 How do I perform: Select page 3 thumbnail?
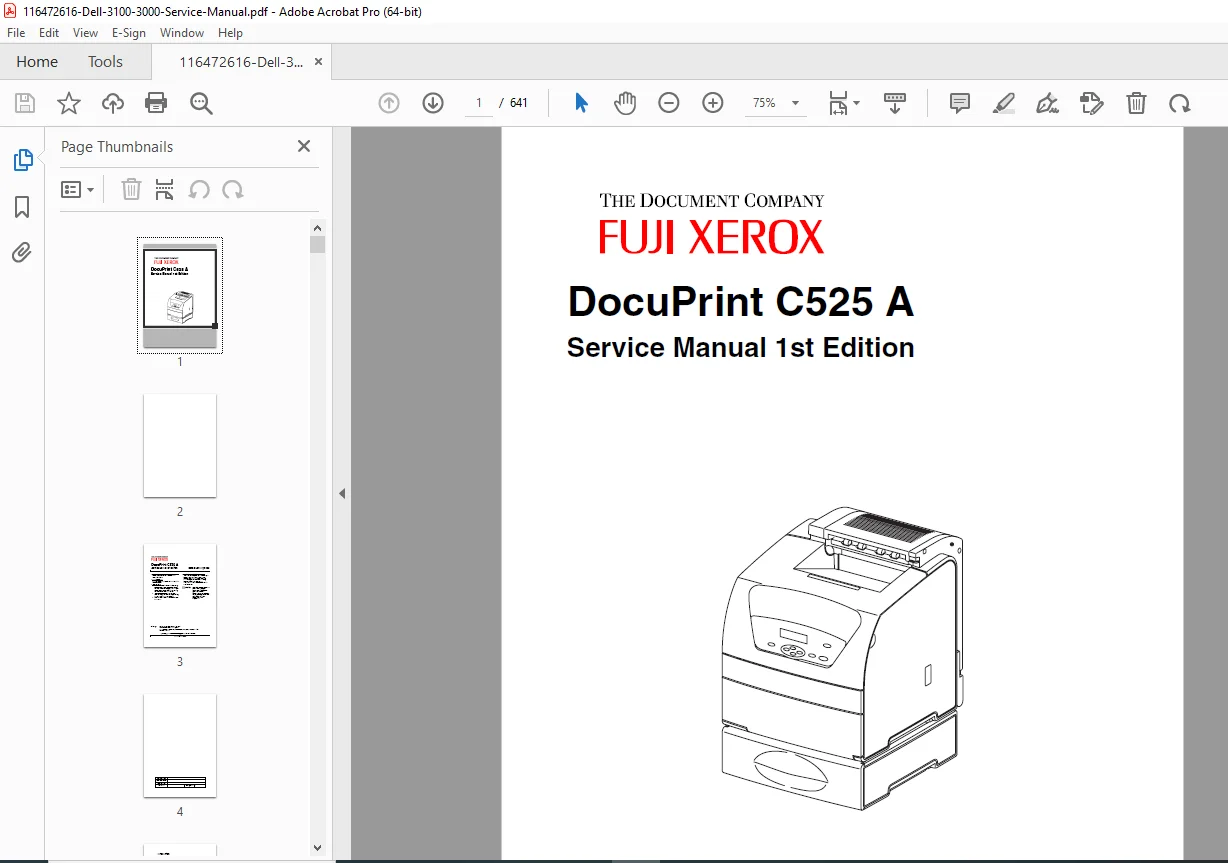180,595
